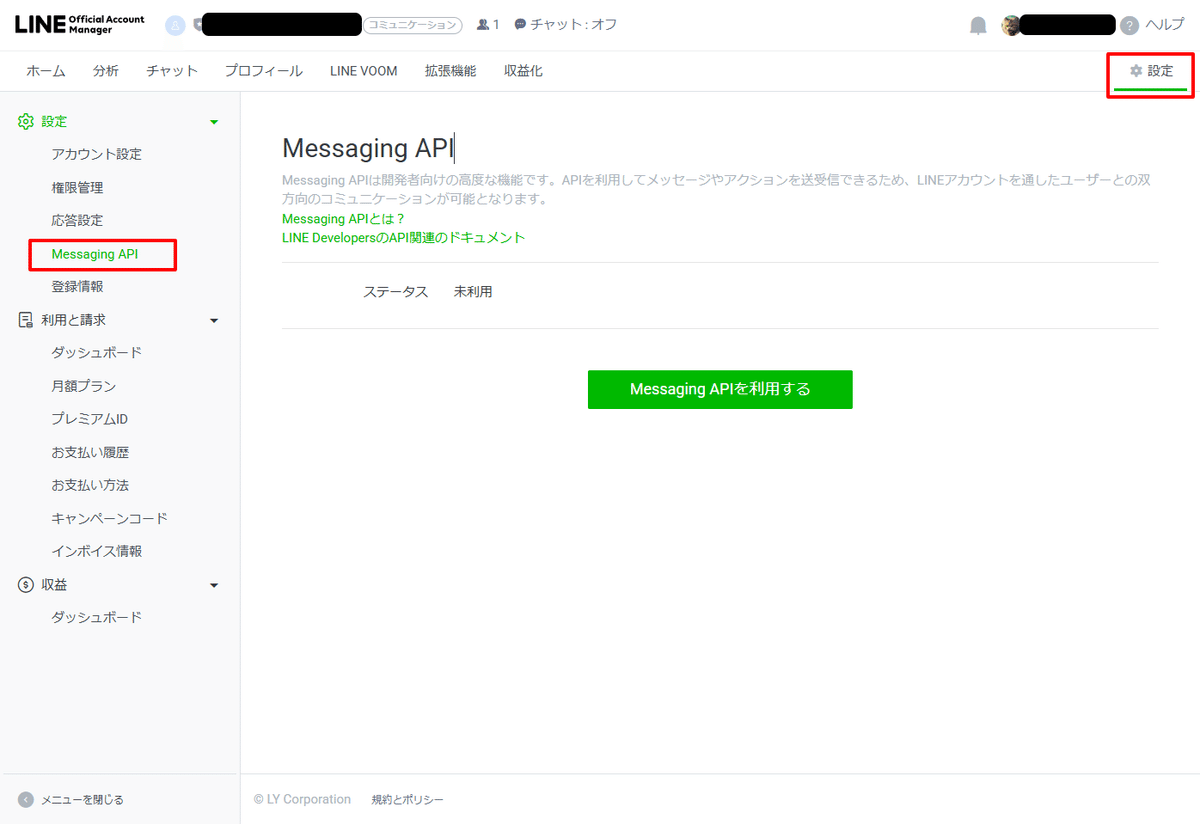Open the notifications bell
The width and height of the screenshot is (1200, 824).
(979, 26)
